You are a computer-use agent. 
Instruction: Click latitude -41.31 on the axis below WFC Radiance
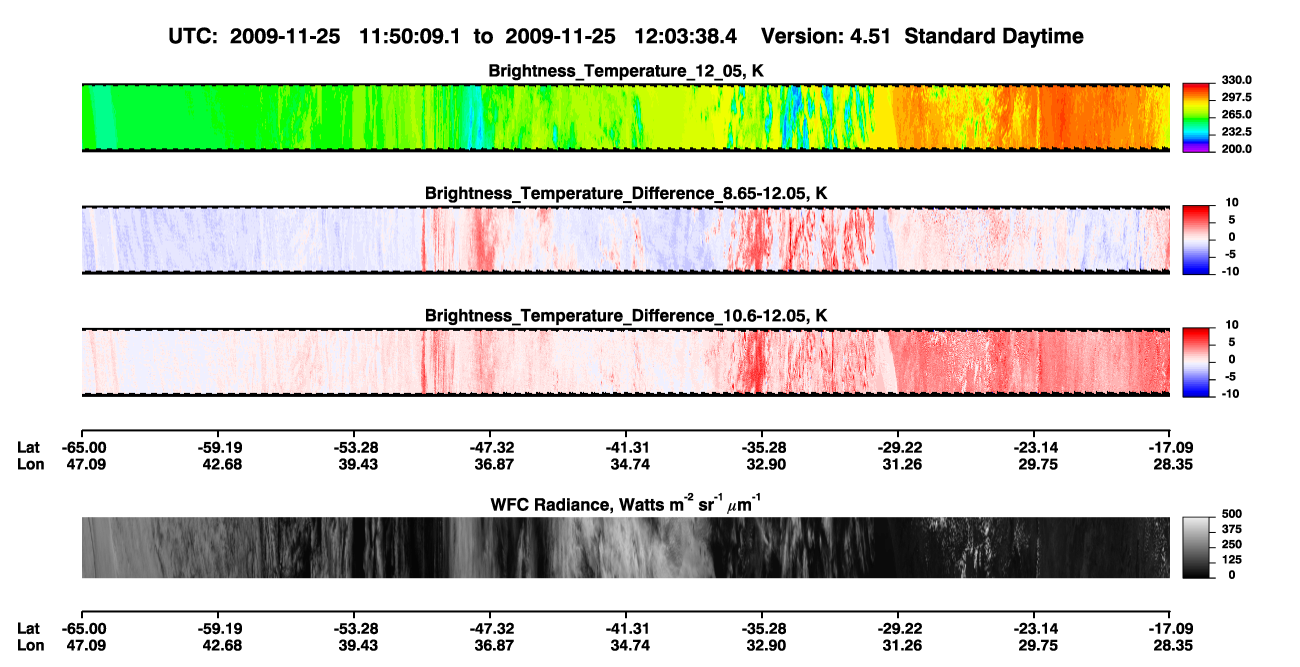(x=626, y=629)
